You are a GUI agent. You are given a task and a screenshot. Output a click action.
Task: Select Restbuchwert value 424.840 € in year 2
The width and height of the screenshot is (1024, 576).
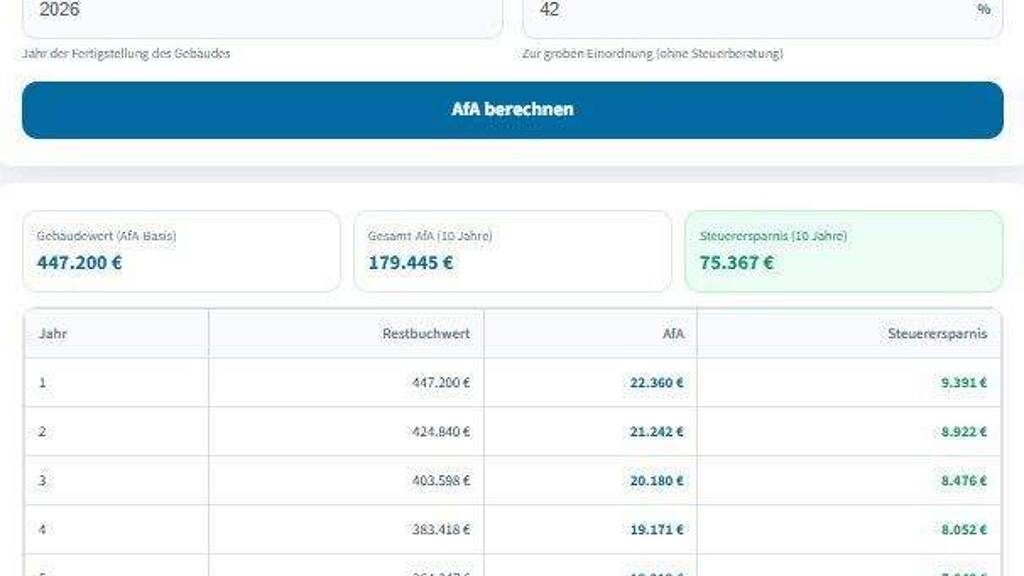pyautogui.click(x=441, y=432)
